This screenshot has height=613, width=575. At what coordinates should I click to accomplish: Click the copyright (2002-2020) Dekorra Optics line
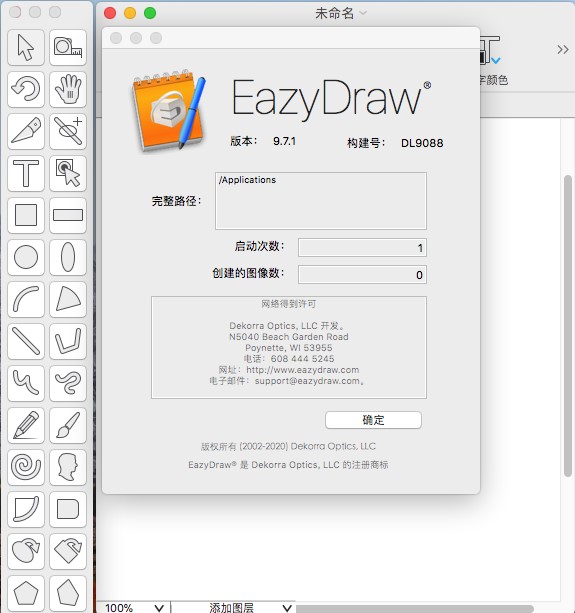[288, 446]
